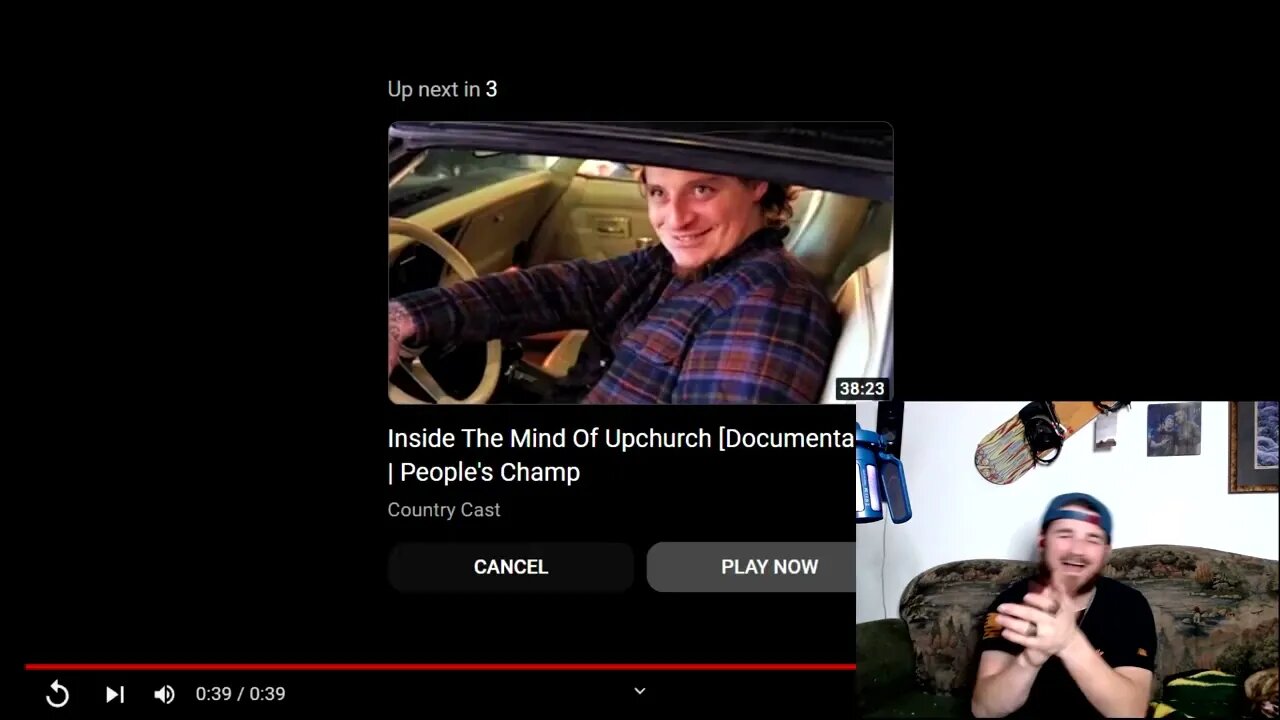Click the Up next in 3 countdown text
This screenshot has width=1280, height=720.
[442, 89]
